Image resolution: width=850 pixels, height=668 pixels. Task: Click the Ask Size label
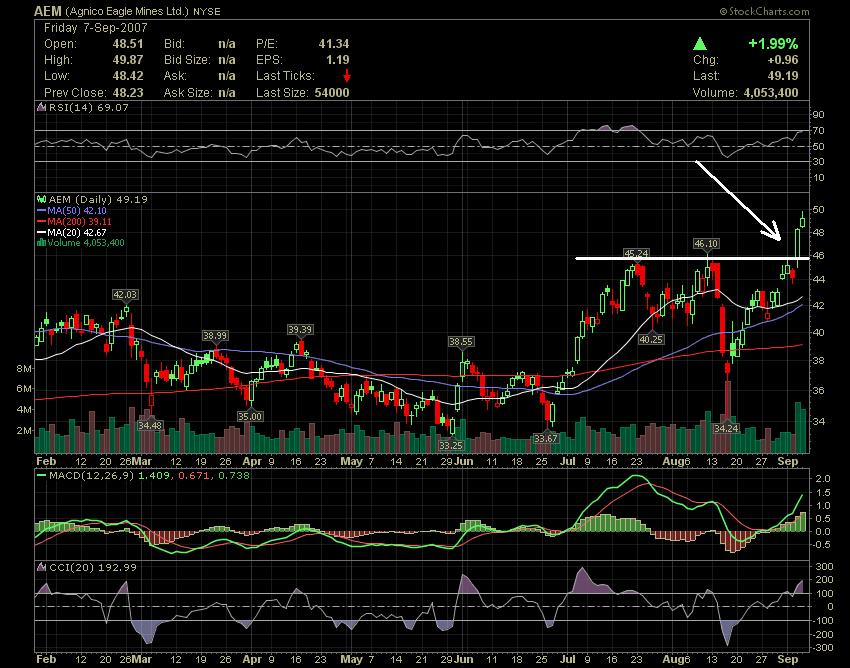(188, 93)
